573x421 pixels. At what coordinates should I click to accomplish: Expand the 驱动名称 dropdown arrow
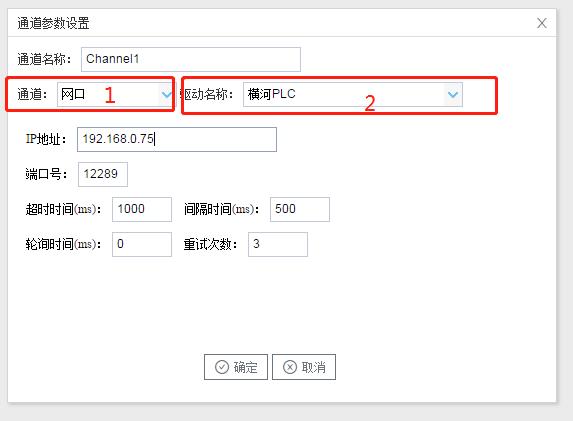point(453,95)
